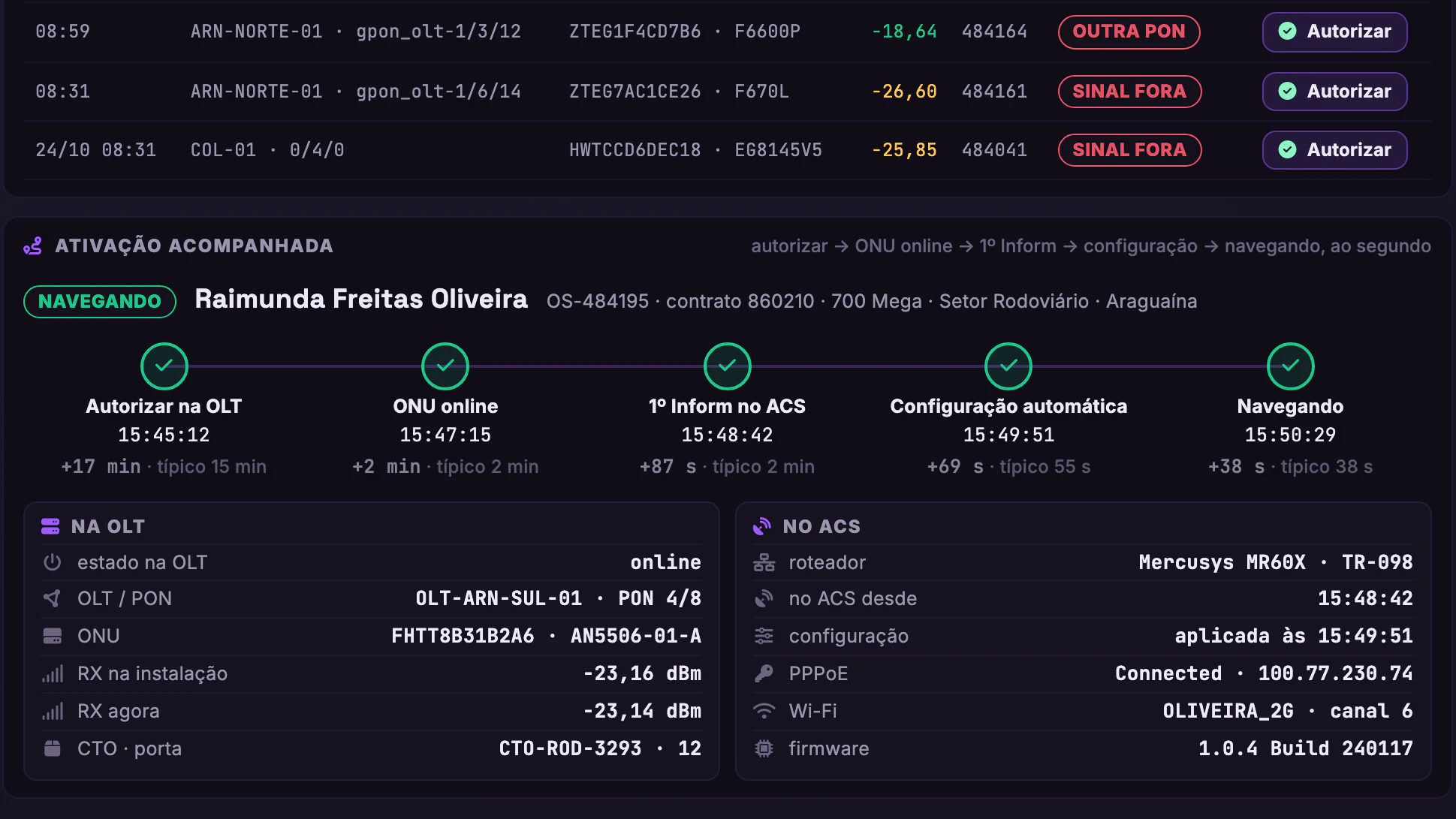Viewport: 1456px width, 819px height.
Task: Click the OUTRA PON status badge
Action: [x=1129, y=32]
